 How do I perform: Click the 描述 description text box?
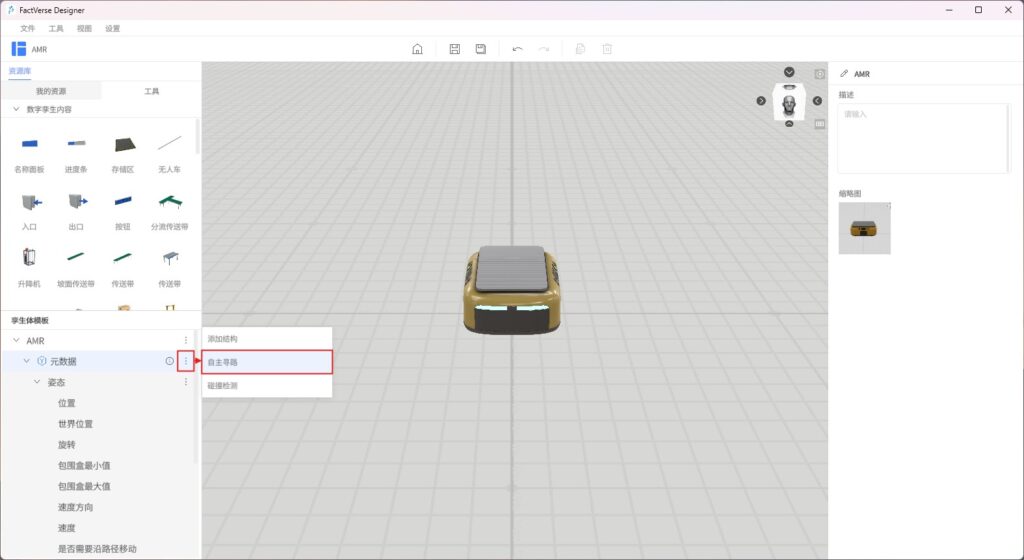click(x=922, y=138)
